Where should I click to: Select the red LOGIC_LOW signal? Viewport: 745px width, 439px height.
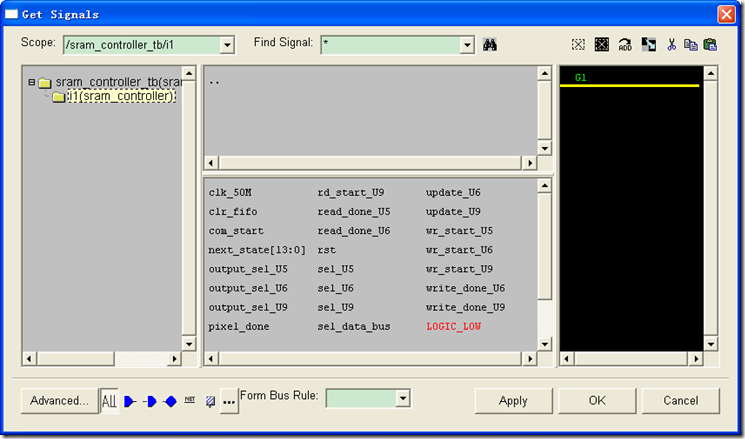(454, 327)
